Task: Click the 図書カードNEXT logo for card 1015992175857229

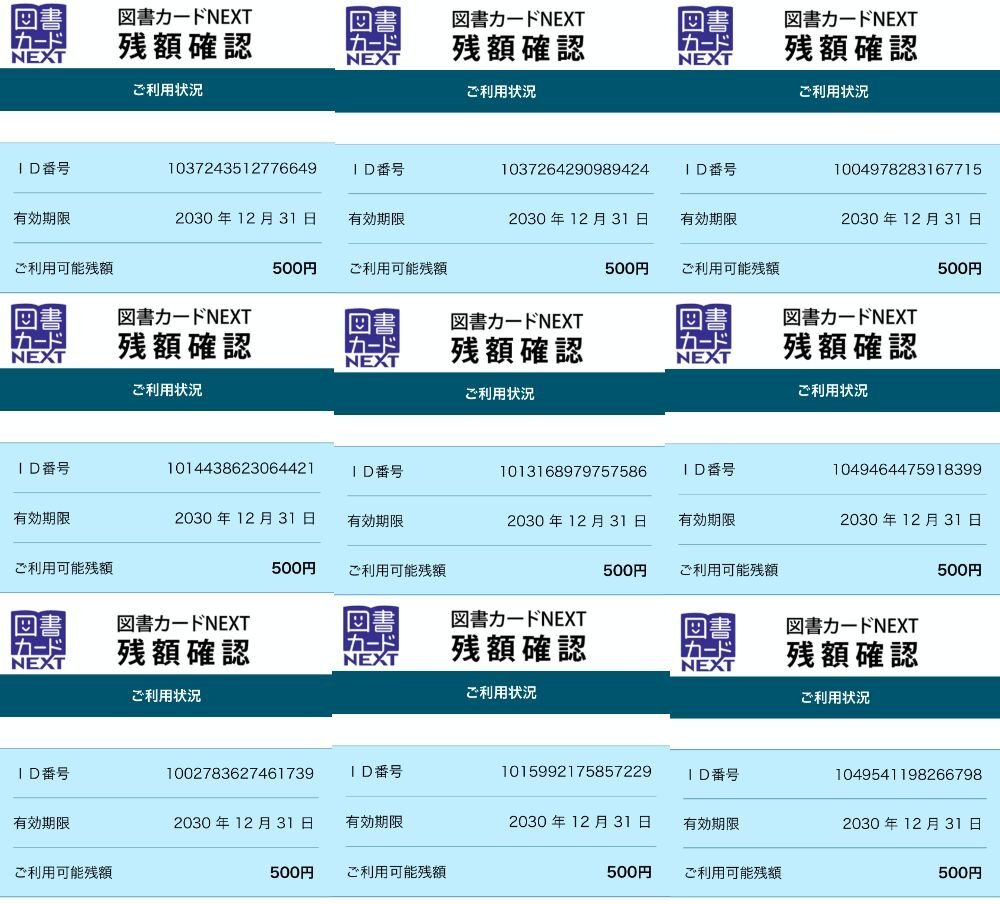Action: (x=371, y=635)
